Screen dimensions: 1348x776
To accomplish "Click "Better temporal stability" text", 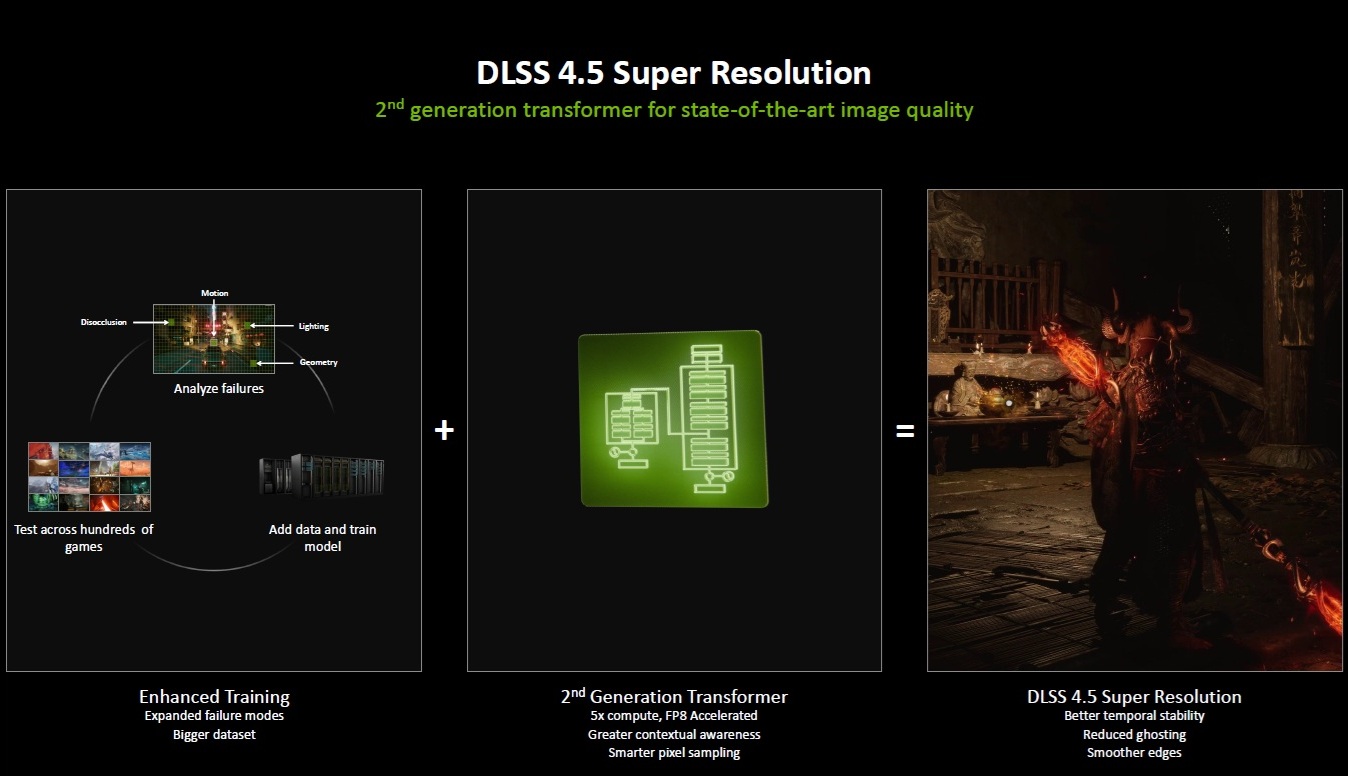I will point(1134,716).
